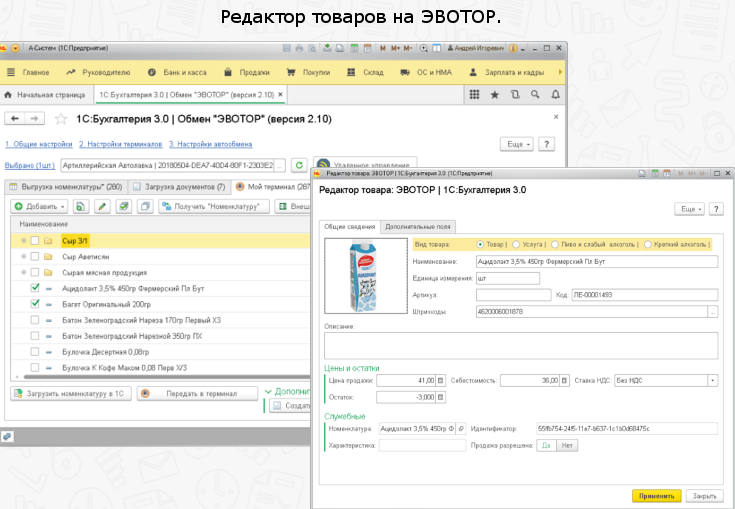
Task: Click the refresh icon beside terminal selector
Action: click(298, 165)
